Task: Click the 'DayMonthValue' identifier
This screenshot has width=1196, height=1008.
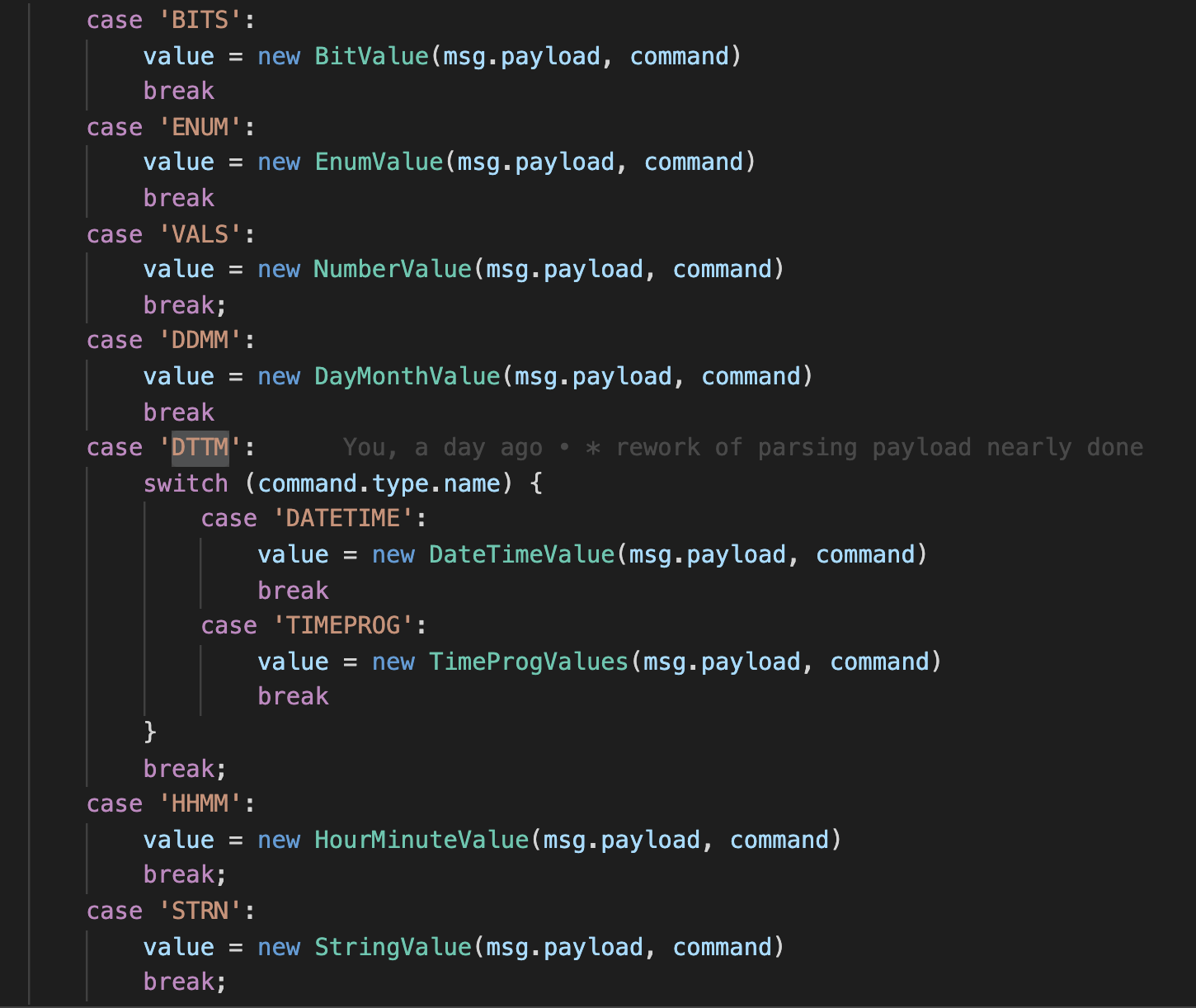Action: [405, 376]
